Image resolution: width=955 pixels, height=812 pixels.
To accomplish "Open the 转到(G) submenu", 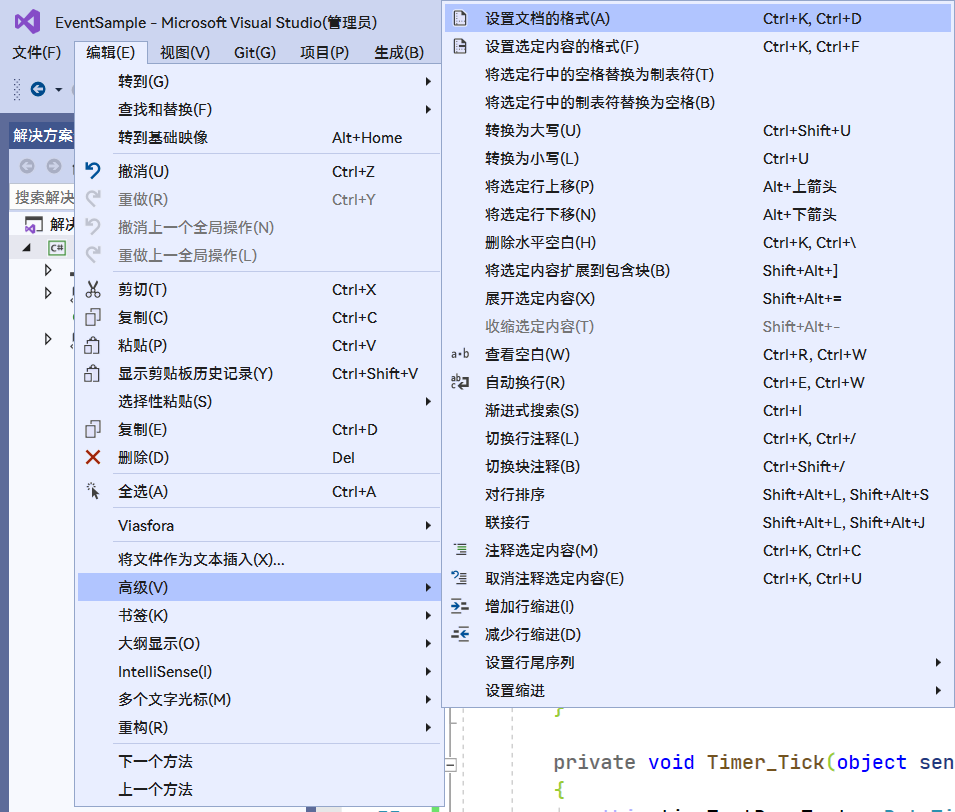I will [259, 81].
